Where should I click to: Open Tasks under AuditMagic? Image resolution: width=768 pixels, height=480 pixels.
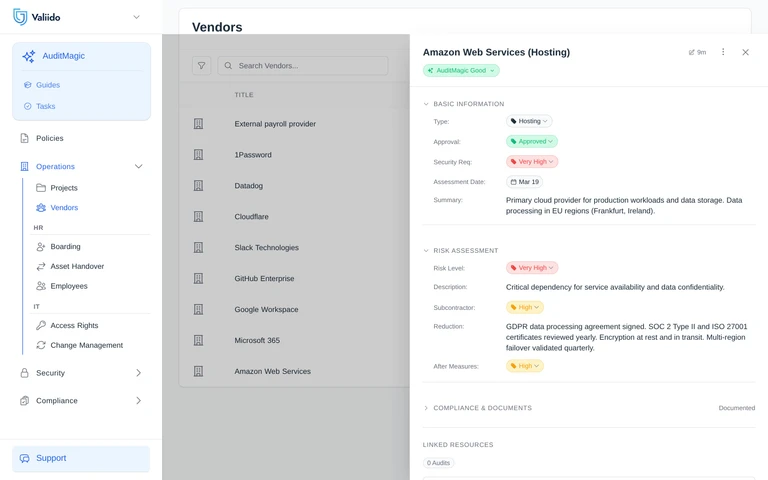pyautogui.click(x=45, y=106)
